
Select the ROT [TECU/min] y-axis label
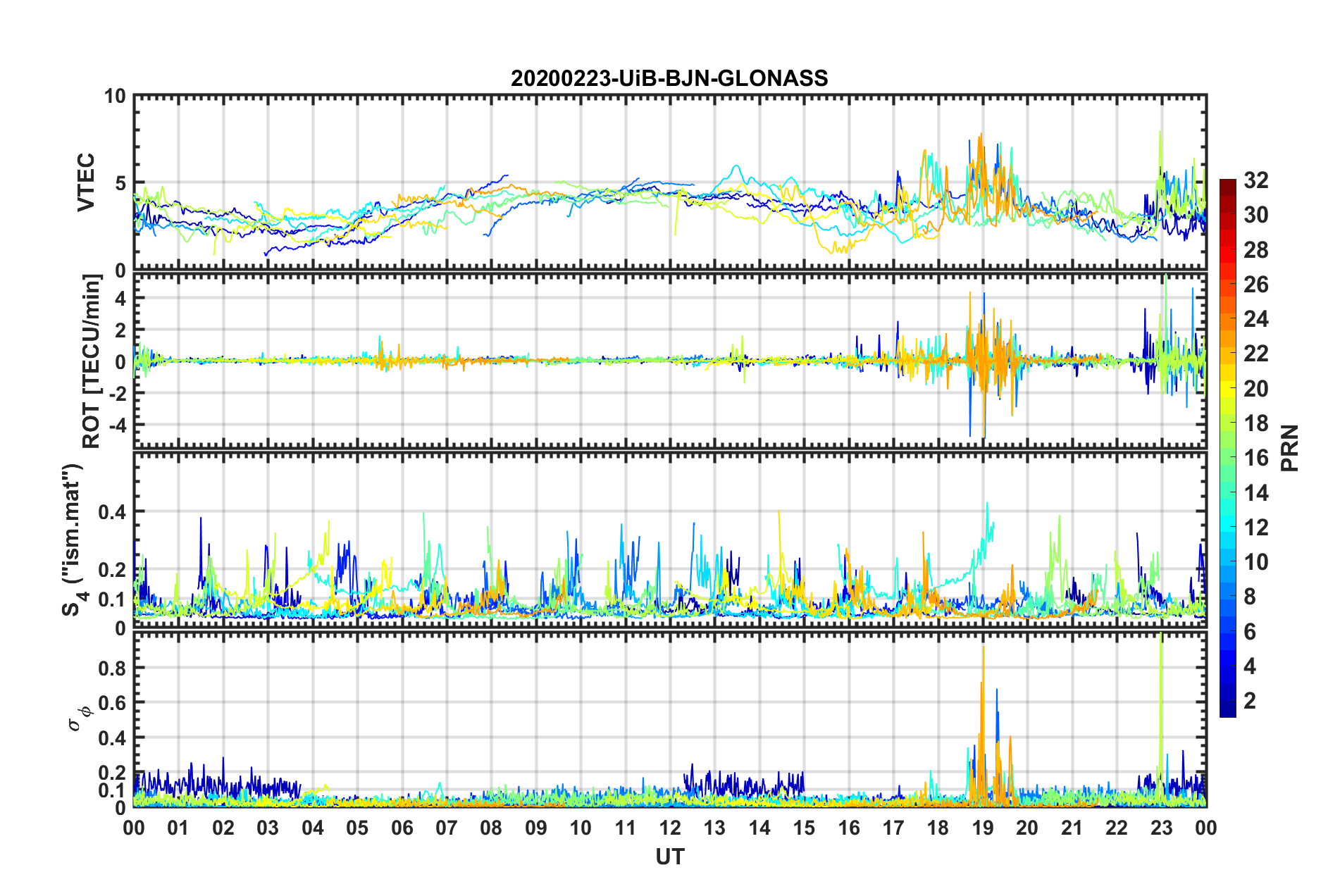[x=92, y=361]
